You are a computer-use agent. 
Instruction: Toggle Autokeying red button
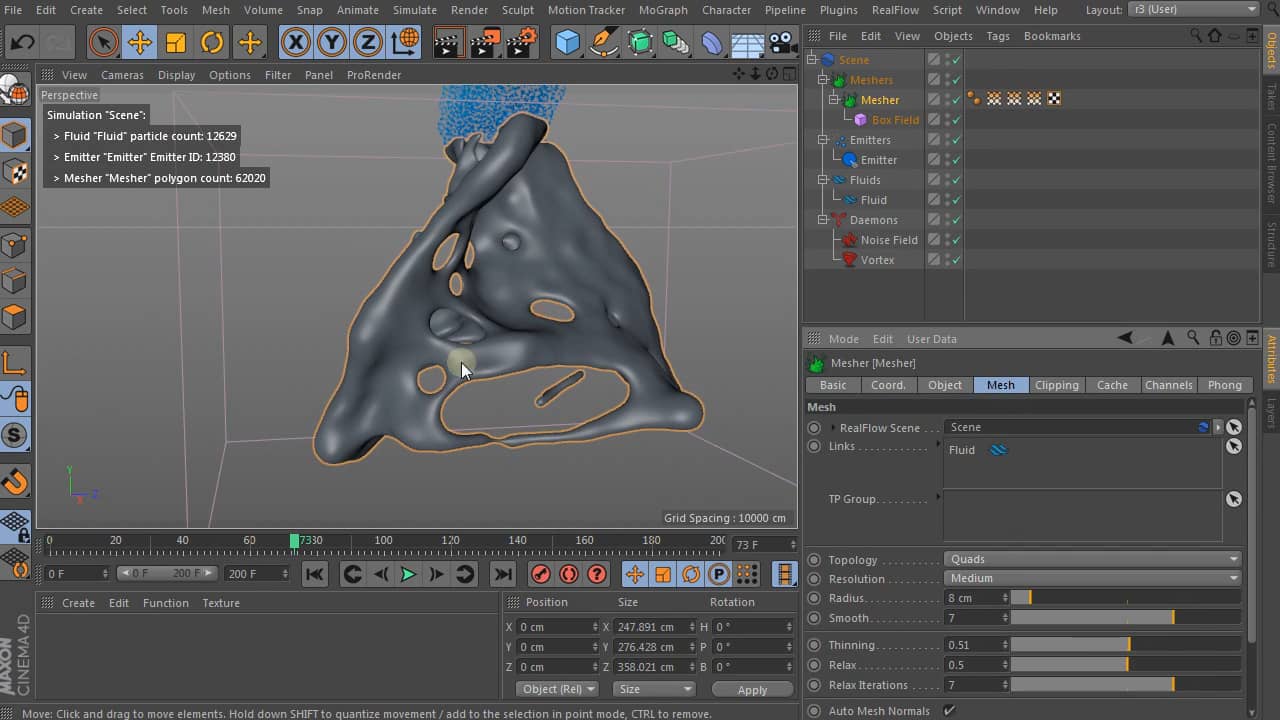568,574
